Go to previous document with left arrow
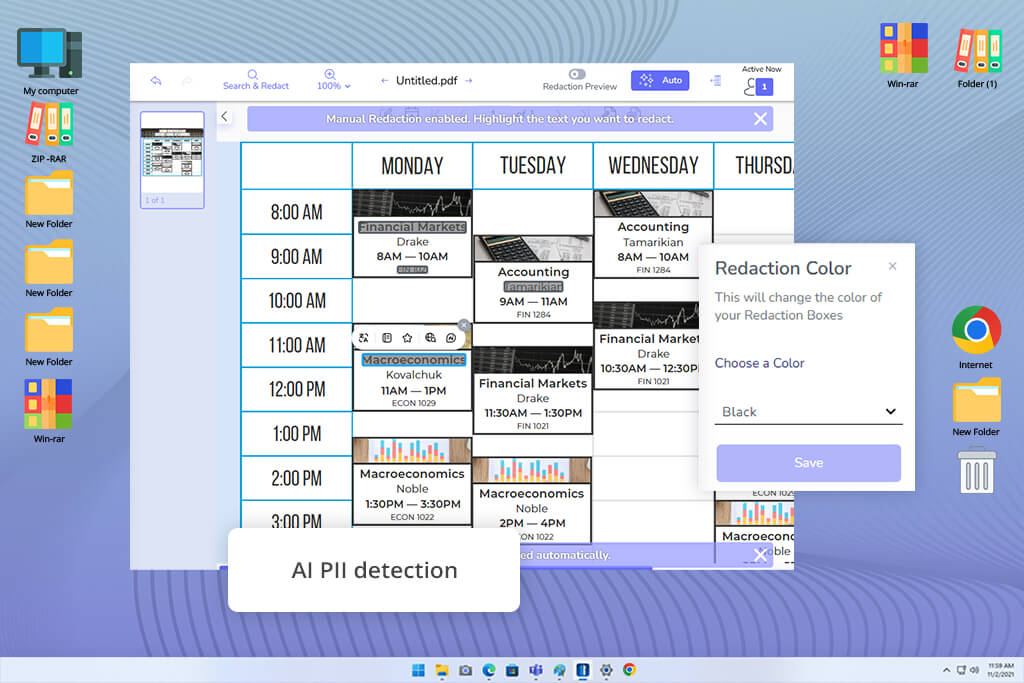 tap(384, 80)
